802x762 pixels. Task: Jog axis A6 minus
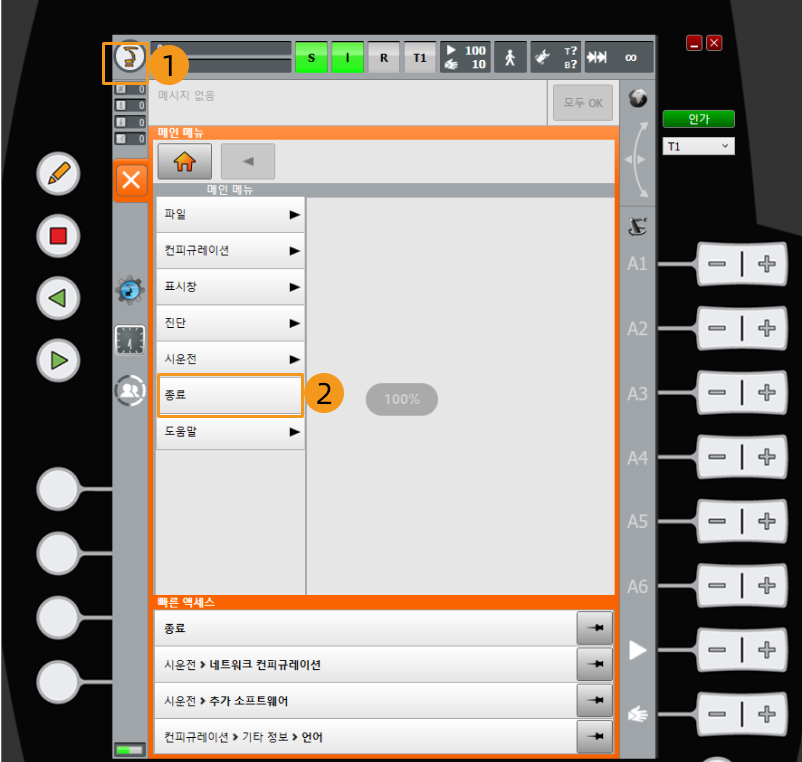pyautogui.click(x=718, y=586)
